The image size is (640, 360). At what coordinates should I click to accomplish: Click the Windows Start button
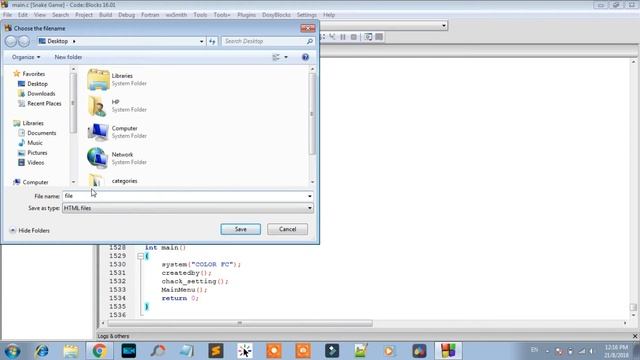pyautogui.click(x=12, y=351)
